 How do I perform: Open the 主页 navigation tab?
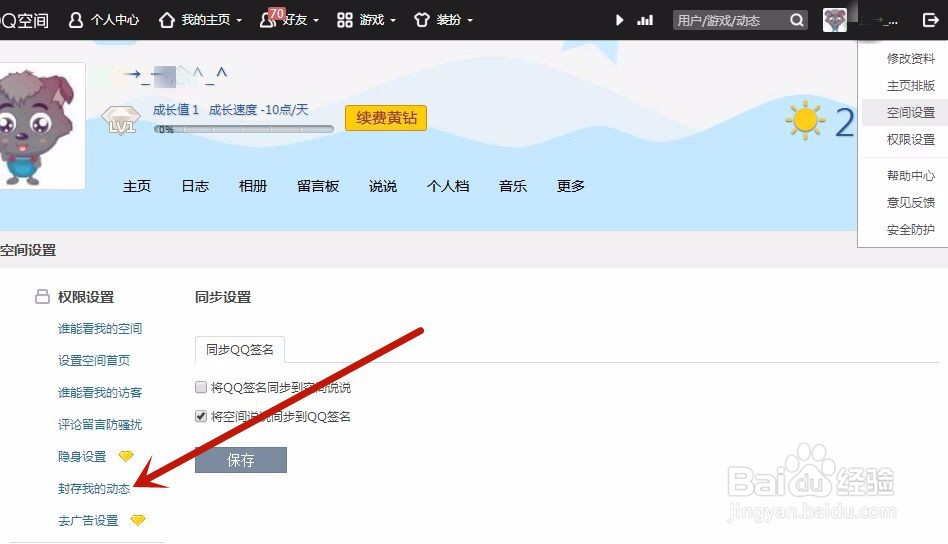pyautogui.click(x=137, y=186)
